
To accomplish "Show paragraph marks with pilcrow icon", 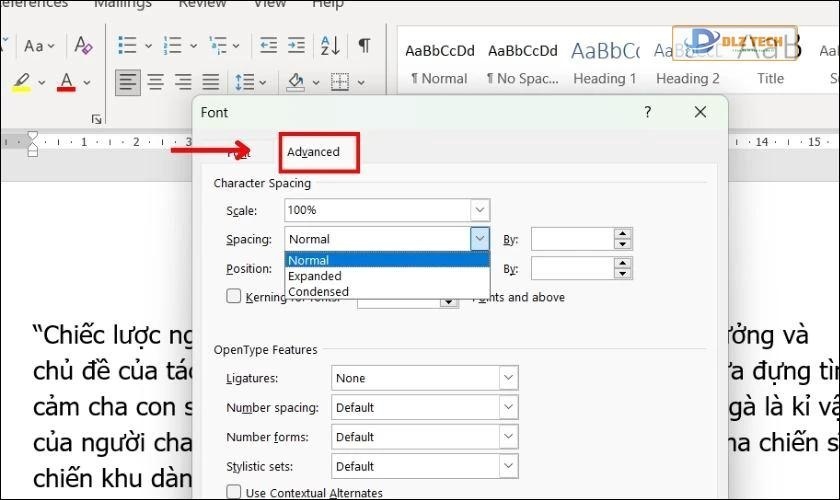I will (365, 46).
